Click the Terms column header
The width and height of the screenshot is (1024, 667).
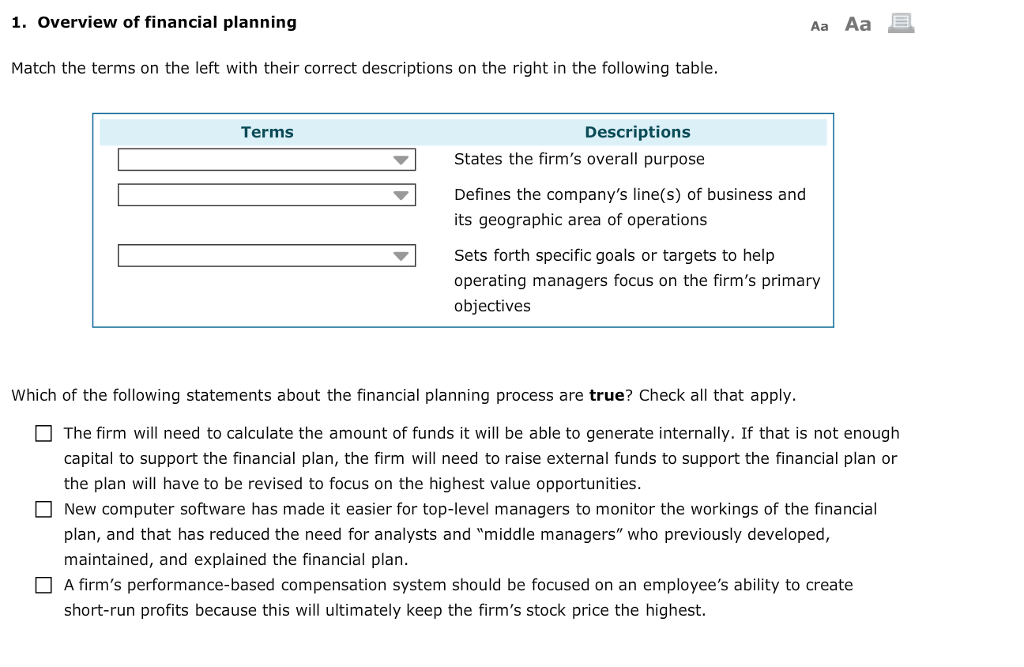click(x=266, y=131)
